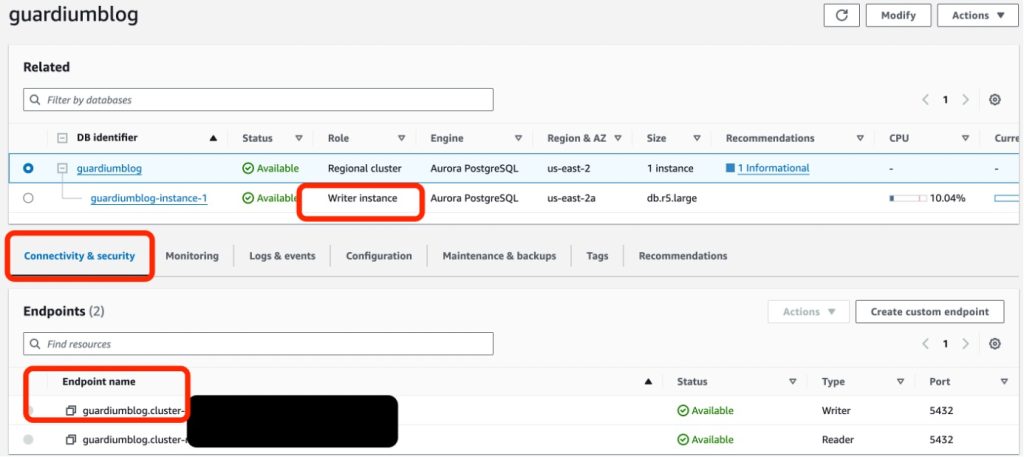Screen dimensions: 1024x457
Task: Copy reader endpoint name with copy icon
Action: coord(71,439)
